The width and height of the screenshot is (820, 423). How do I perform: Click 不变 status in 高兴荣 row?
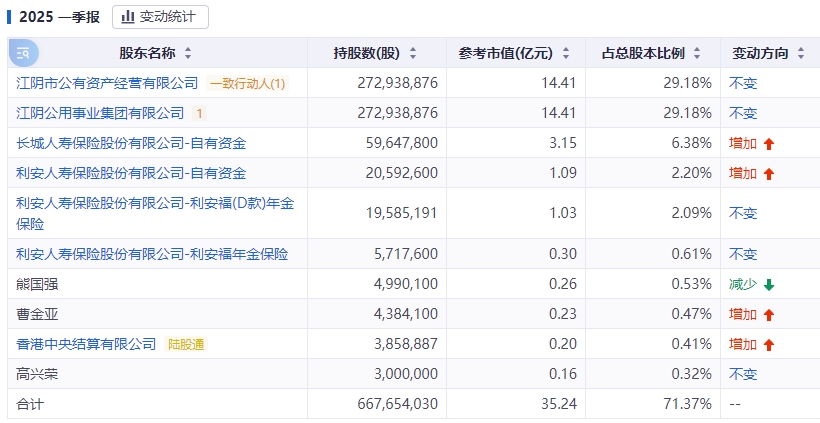(743, 374)
